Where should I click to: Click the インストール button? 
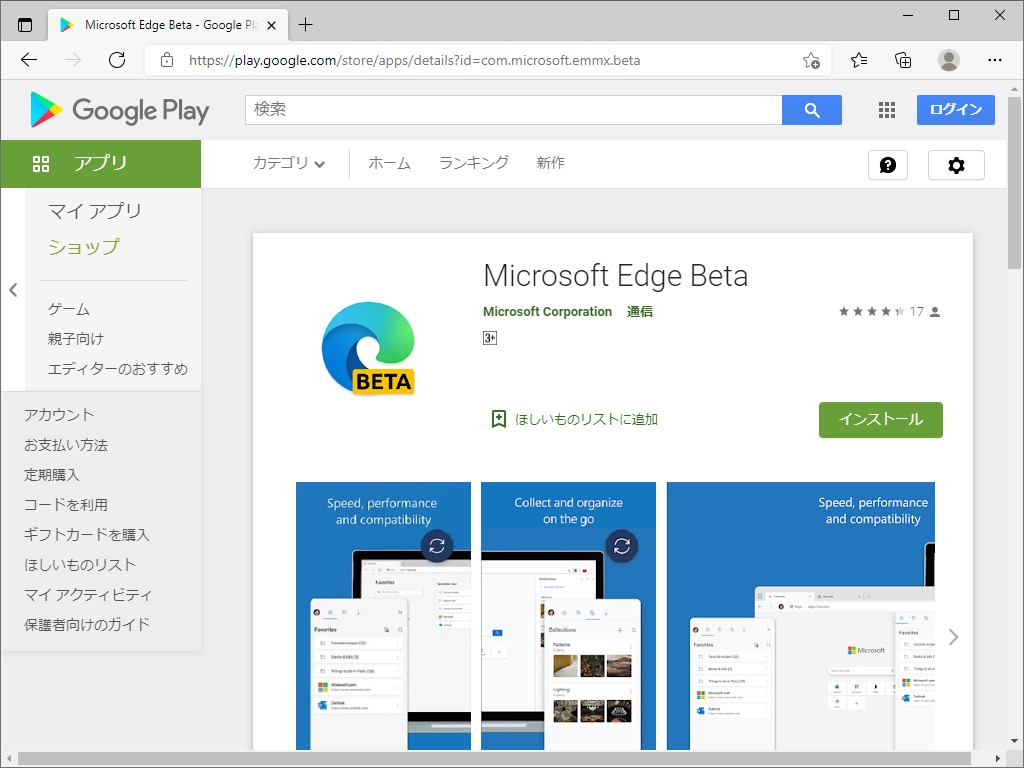[x=880, y=420]
